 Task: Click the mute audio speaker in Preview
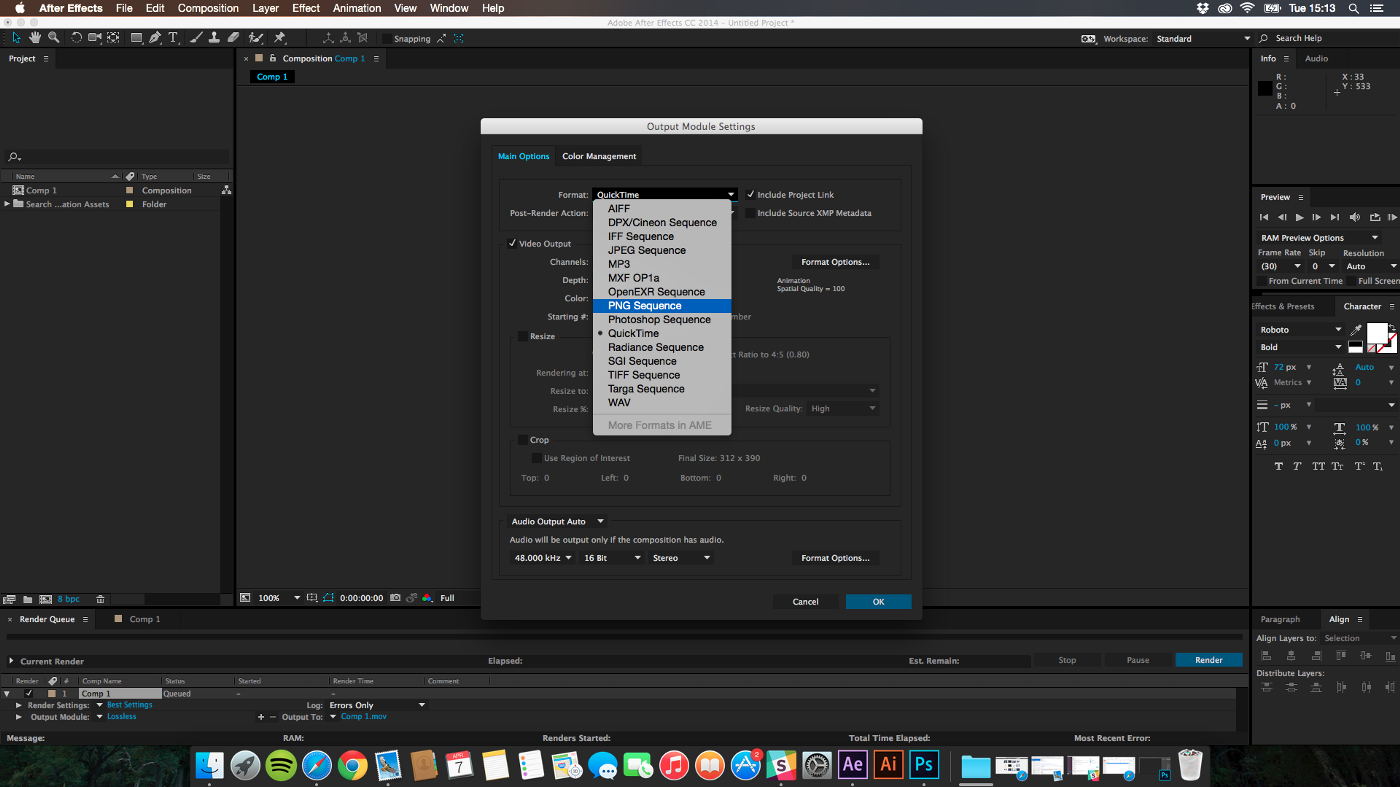click(1355, 217)
